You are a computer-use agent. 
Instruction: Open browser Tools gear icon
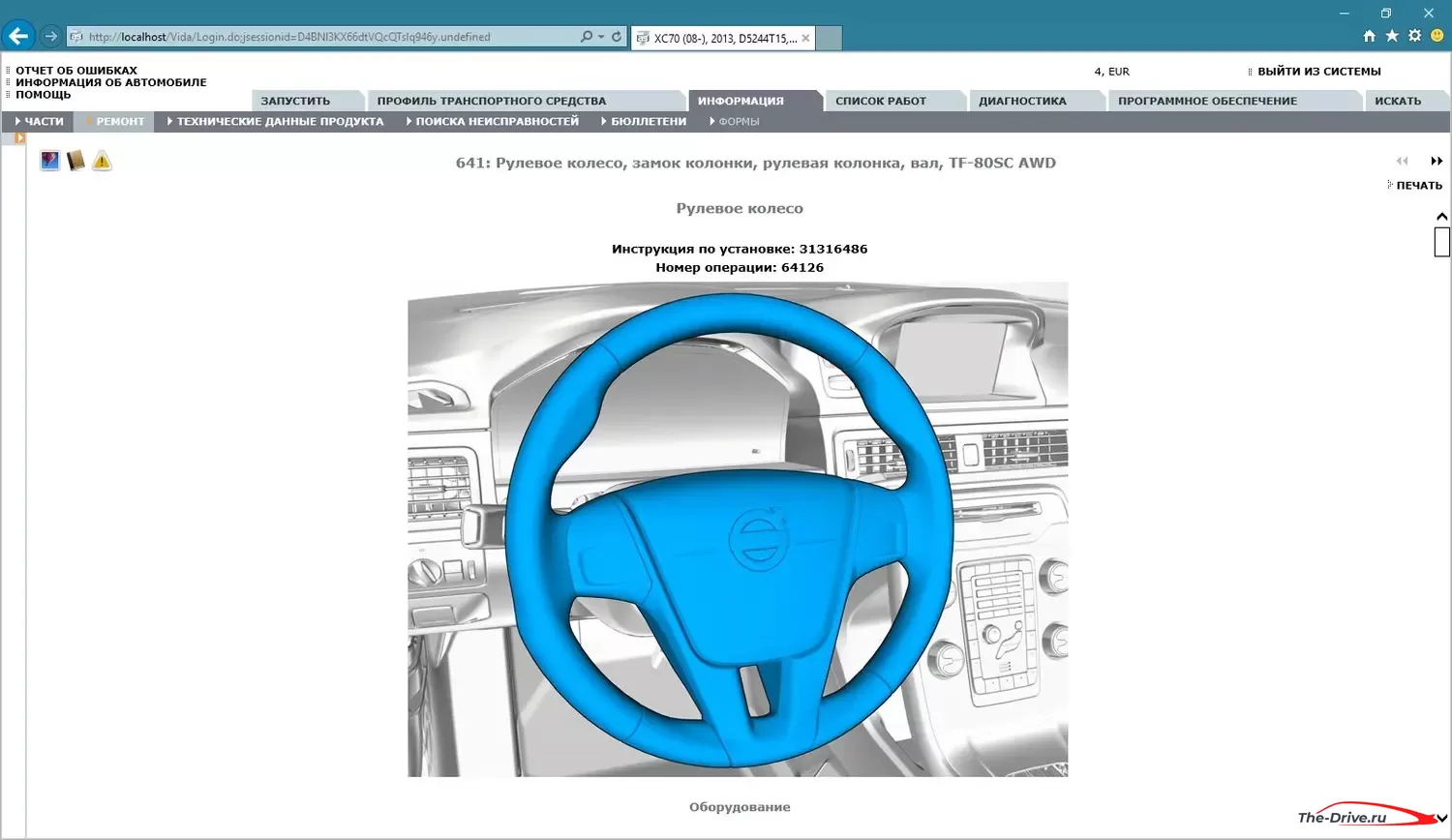tap(1414, 36)
